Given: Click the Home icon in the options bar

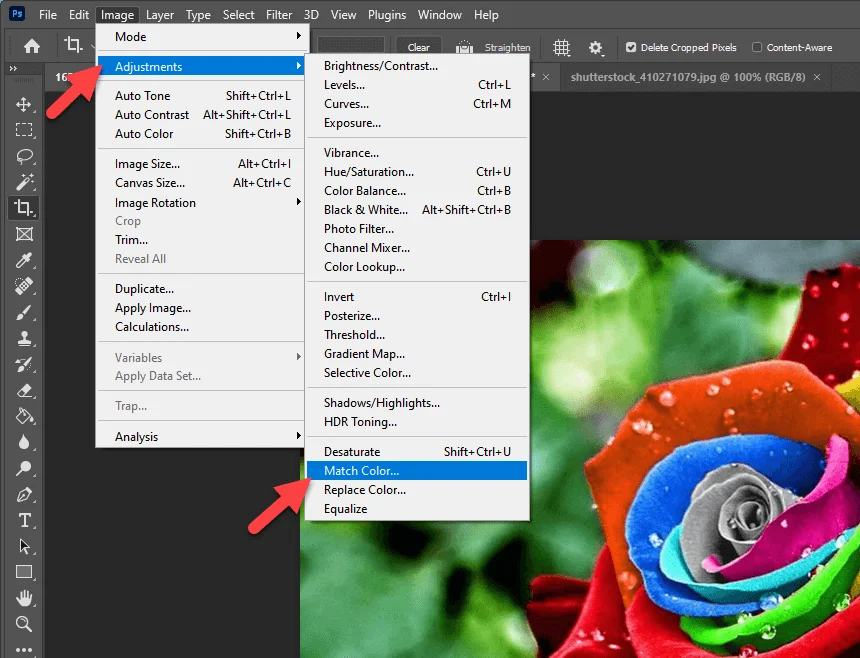Looking at the screenshot, I should click(x=32, y=46).
